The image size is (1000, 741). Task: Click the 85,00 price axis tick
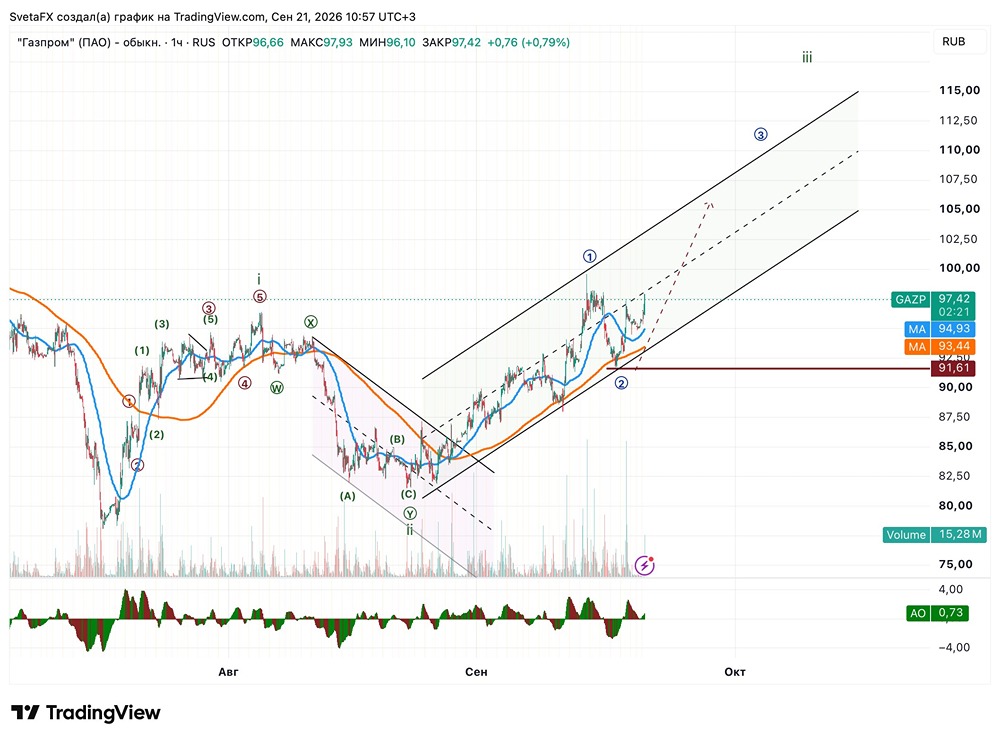(x=955, y=446)
